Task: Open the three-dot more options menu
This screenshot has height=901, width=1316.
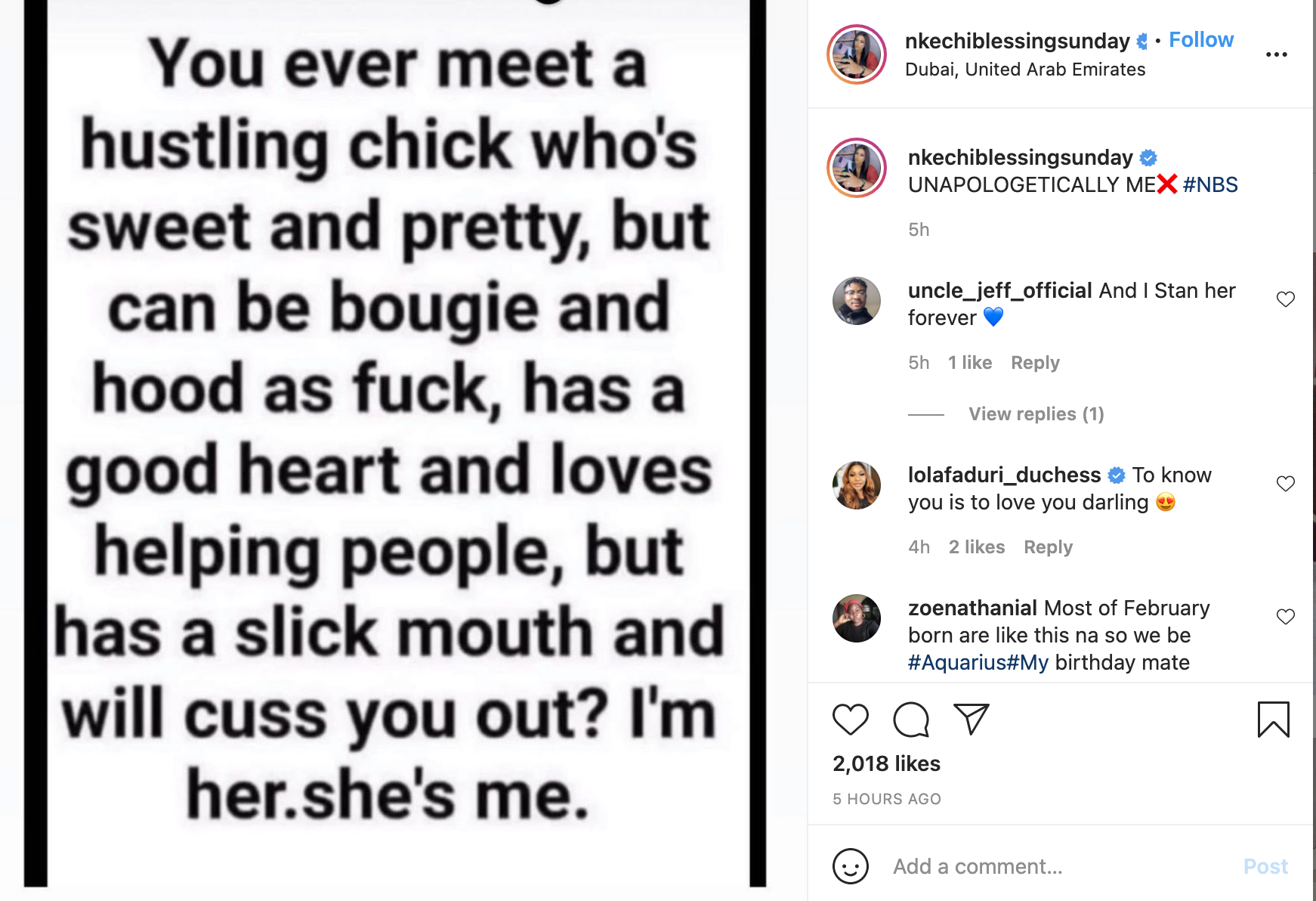Action: click(1276, 54)
